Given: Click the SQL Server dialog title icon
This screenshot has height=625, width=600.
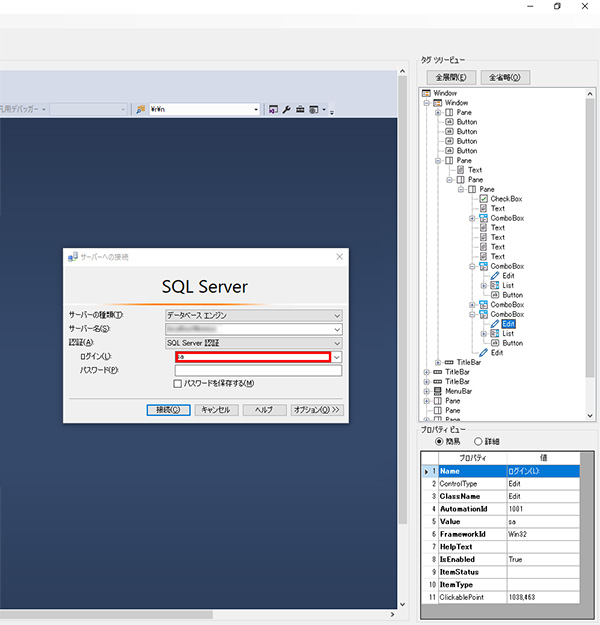Looking at the screenshot, I should 73,257.
